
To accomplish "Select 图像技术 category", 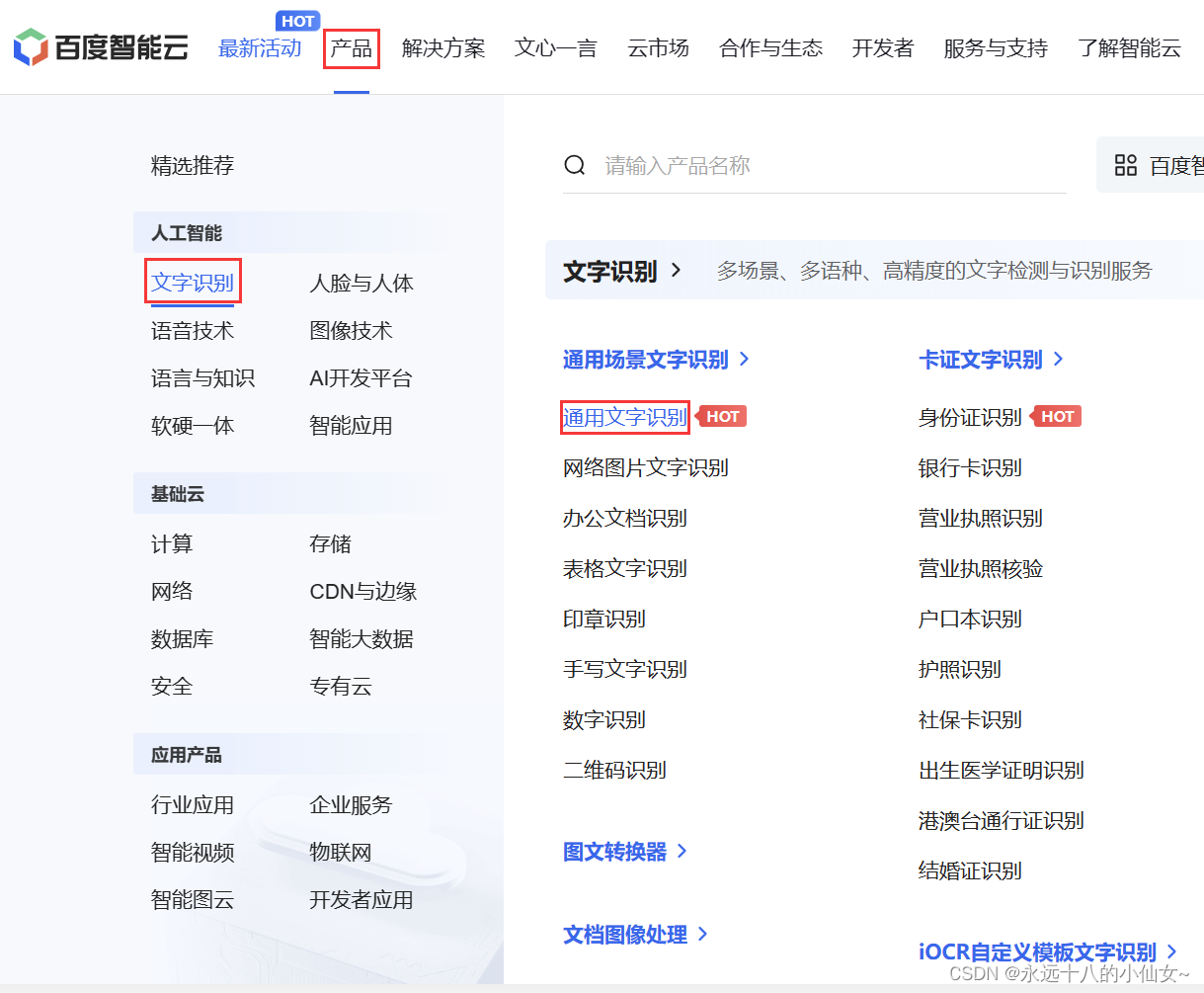I will (351, 330).
